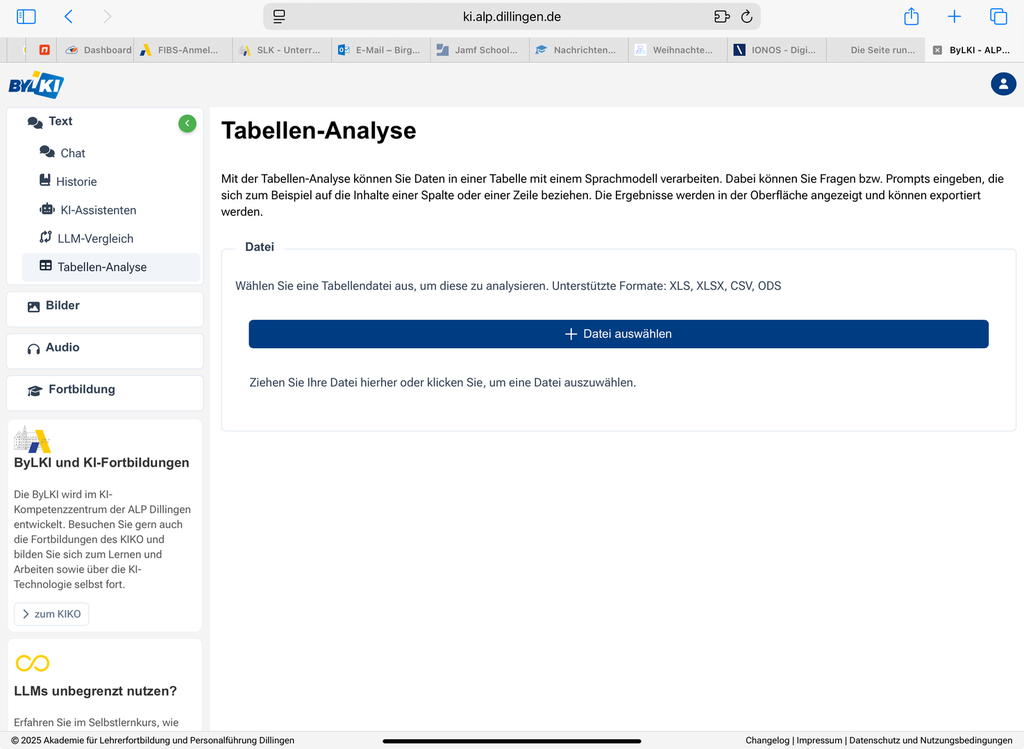The width and height of the screenshot is (1024, 749).
Task: Reload the page in address bar
Action: [746, 16]
